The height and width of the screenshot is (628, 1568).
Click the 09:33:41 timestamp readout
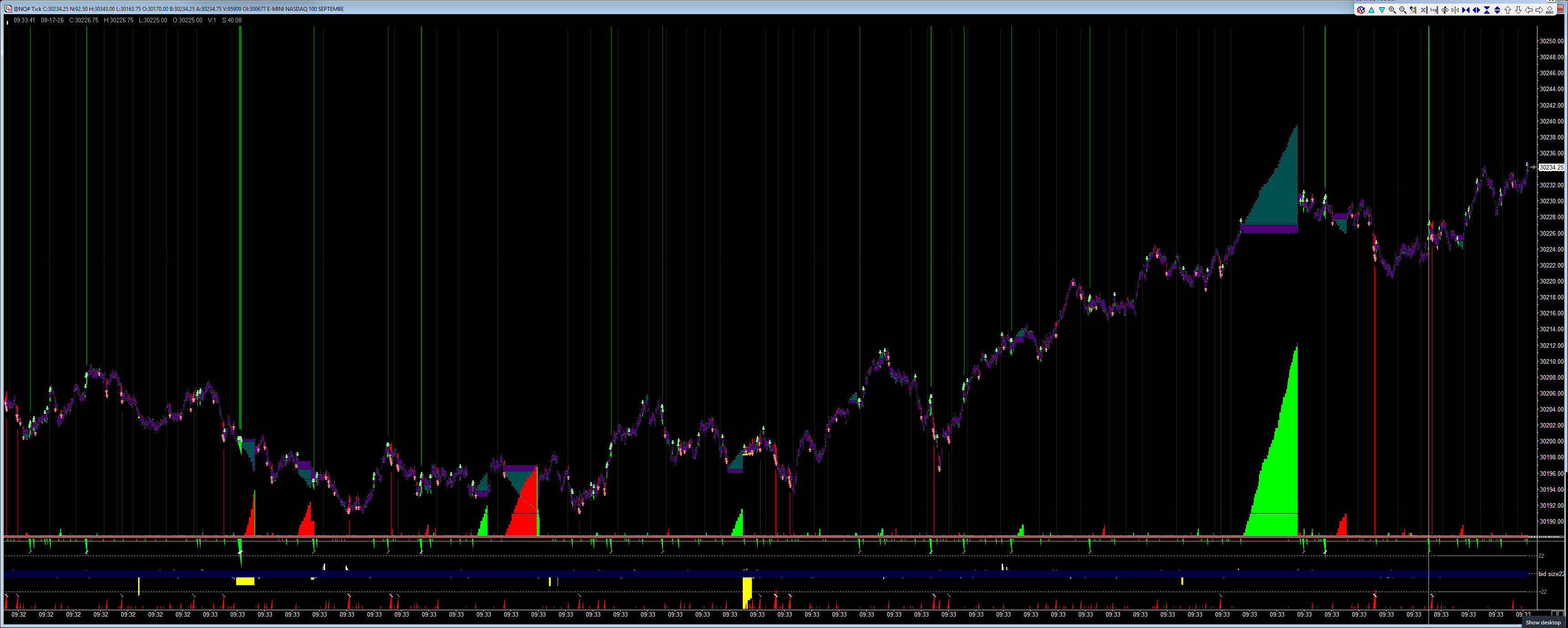point(24,20)
